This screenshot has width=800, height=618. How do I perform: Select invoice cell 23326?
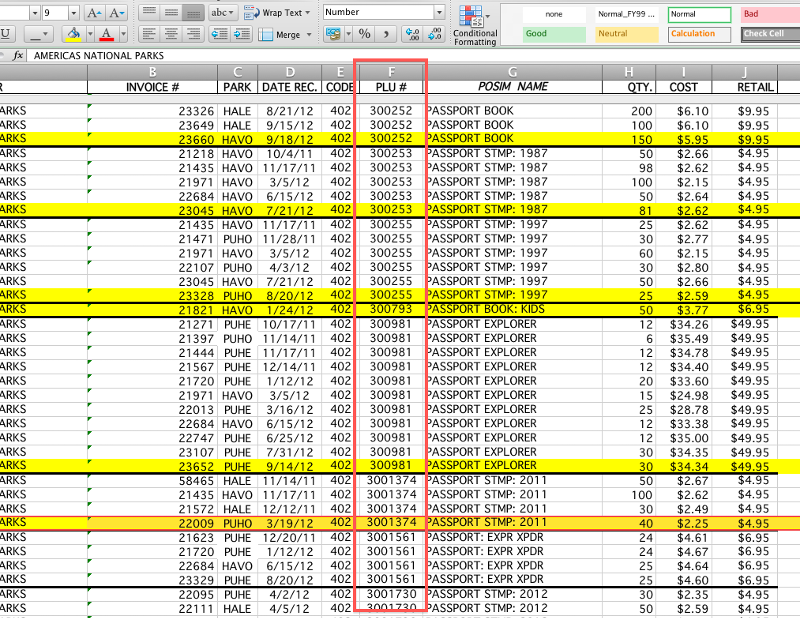tap(152, 111)
